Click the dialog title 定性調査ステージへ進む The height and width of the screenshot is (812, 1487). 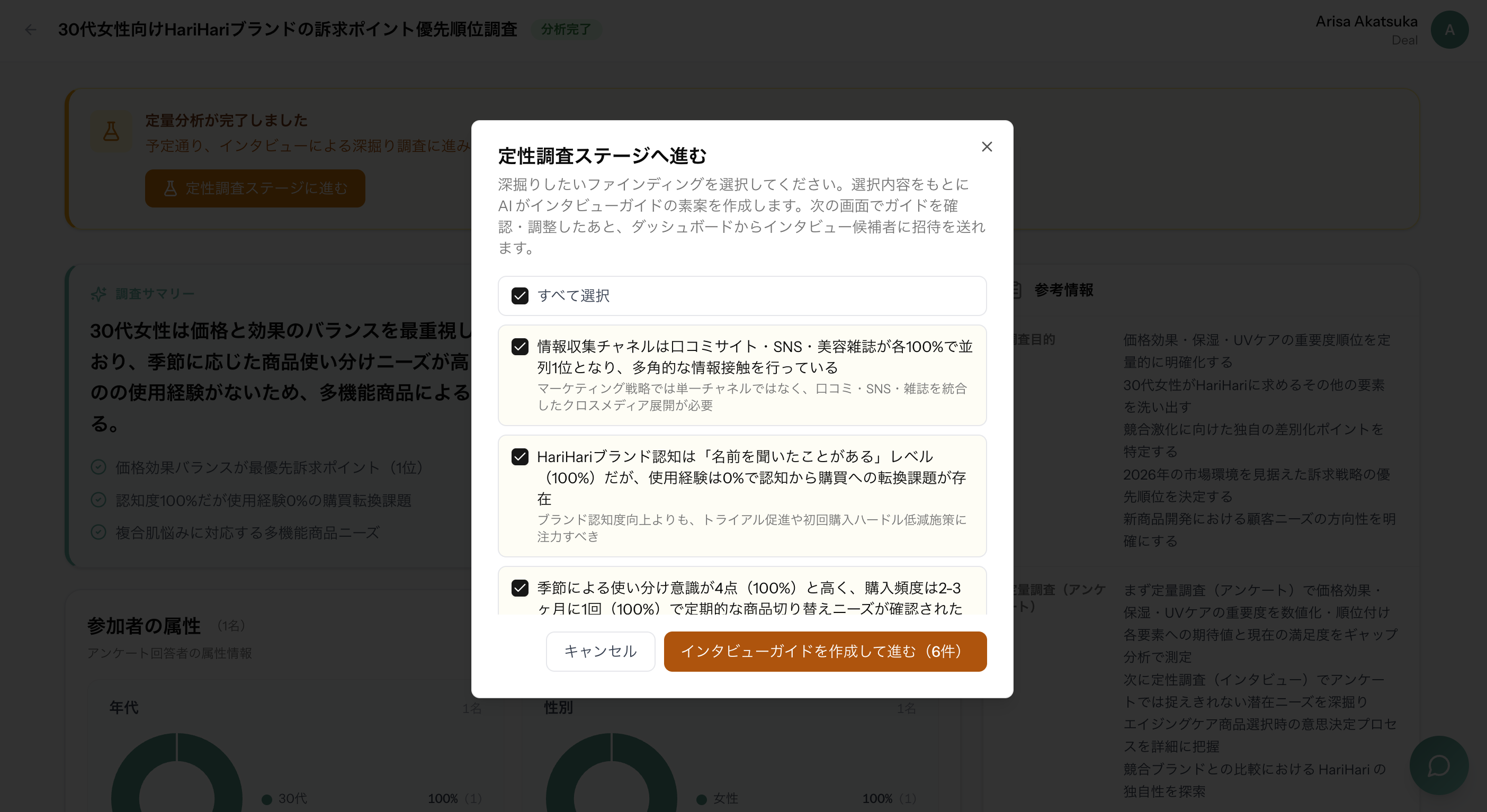(x=602, y=155)
